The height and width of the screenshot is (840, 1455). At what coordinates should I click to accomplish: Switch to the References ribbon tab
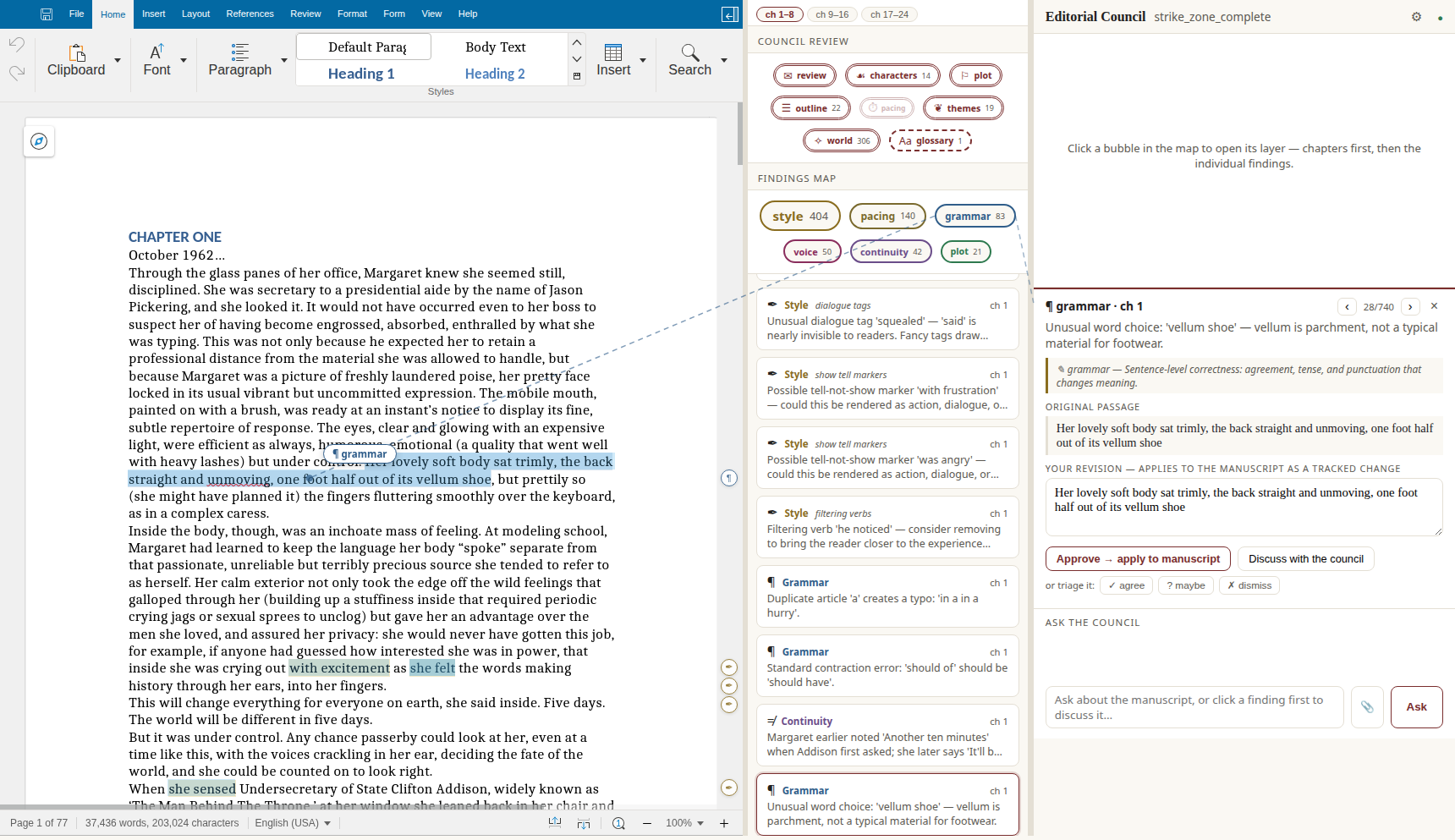pos(250,14)
